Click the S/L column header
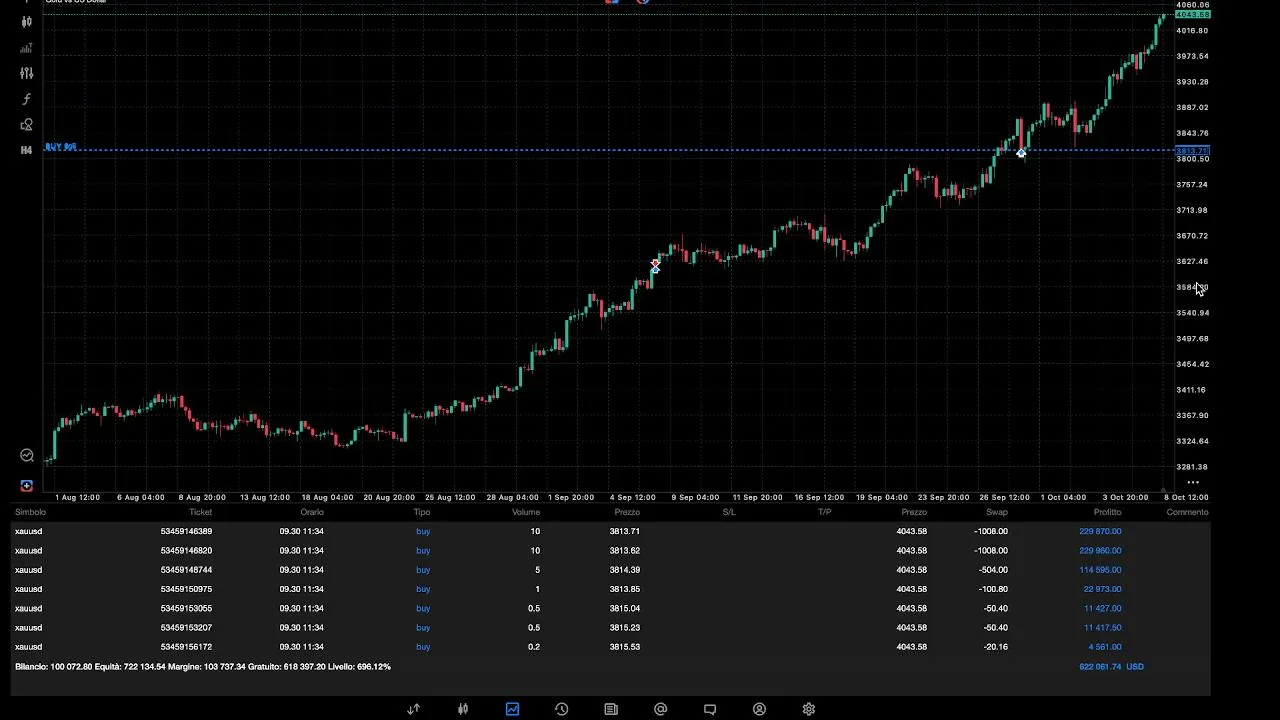This screenshot has width=1280, height=720. 729,512
